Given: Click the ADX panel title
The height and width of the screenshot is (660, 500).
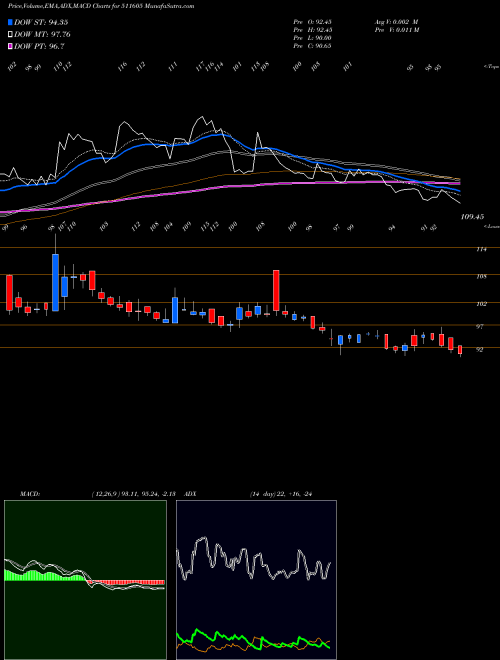Looking at the screenshot, I should pos(191,494).
